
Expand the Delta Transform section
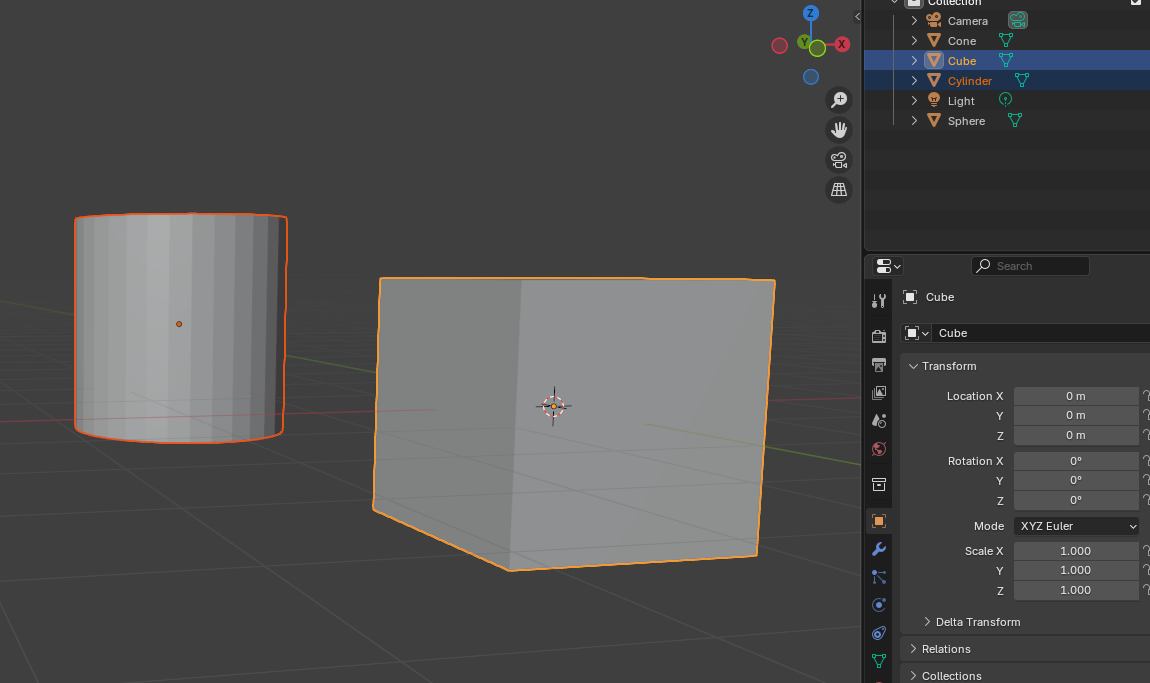pos(927,621)
